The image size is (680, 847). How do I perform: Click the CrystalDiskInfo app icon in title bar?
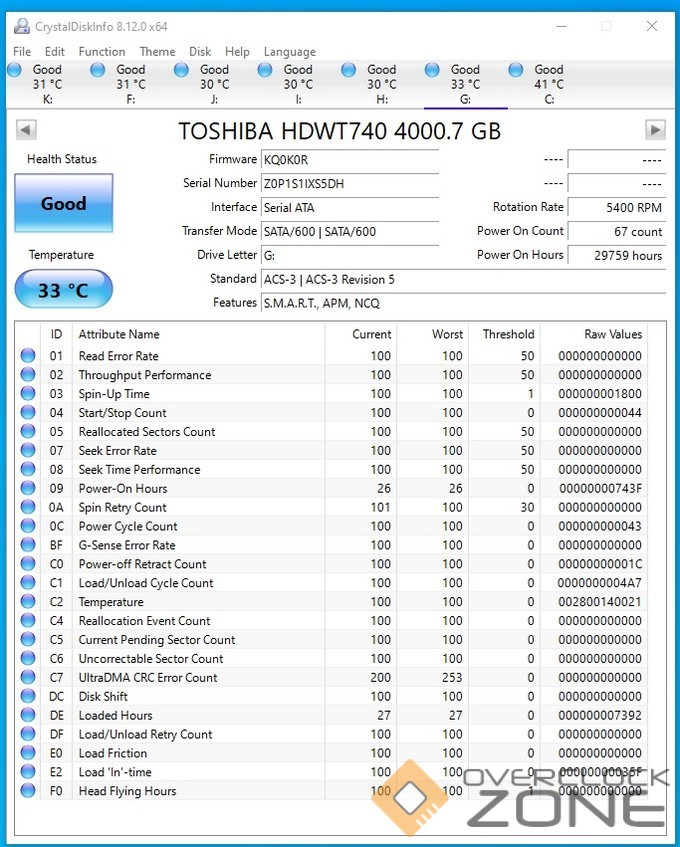pyautogui.click(x=19, y=27)
